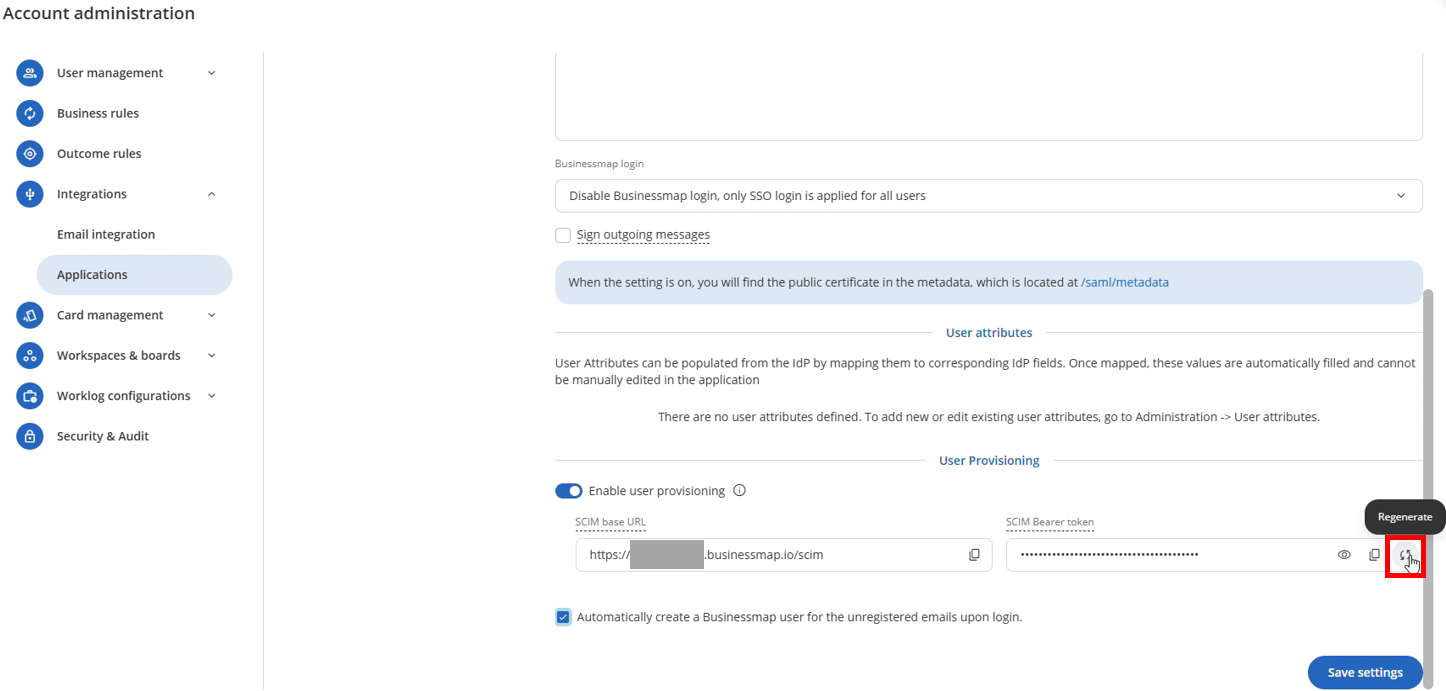Open the Businessmap login dropdown
1446x691 pixels.
click(989, 196)
